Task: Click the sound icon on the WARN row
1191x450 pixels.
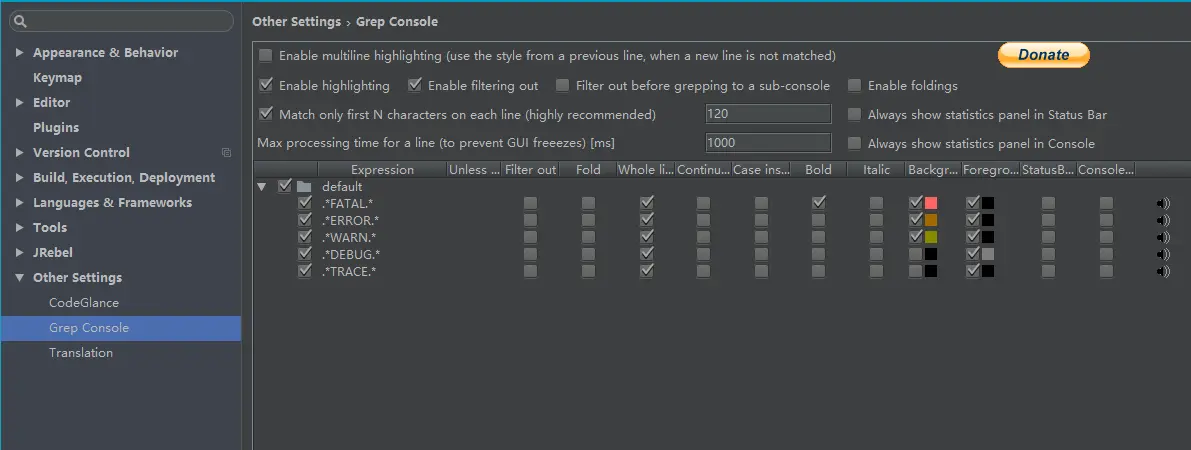Action: pyautogui.click(x=1163, y=237)
